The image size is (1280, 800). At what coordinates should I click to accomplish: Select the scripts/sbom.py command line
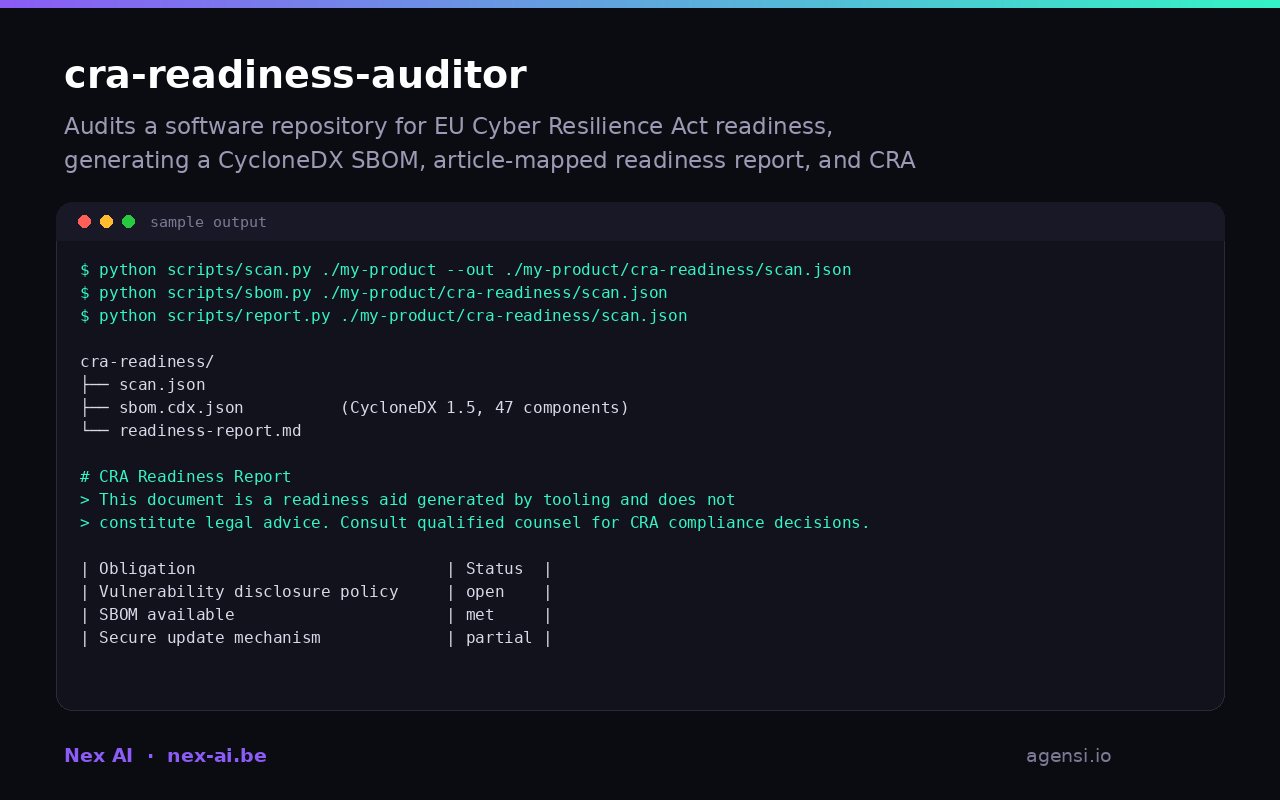pyautogui.click(x=374, y=293)
